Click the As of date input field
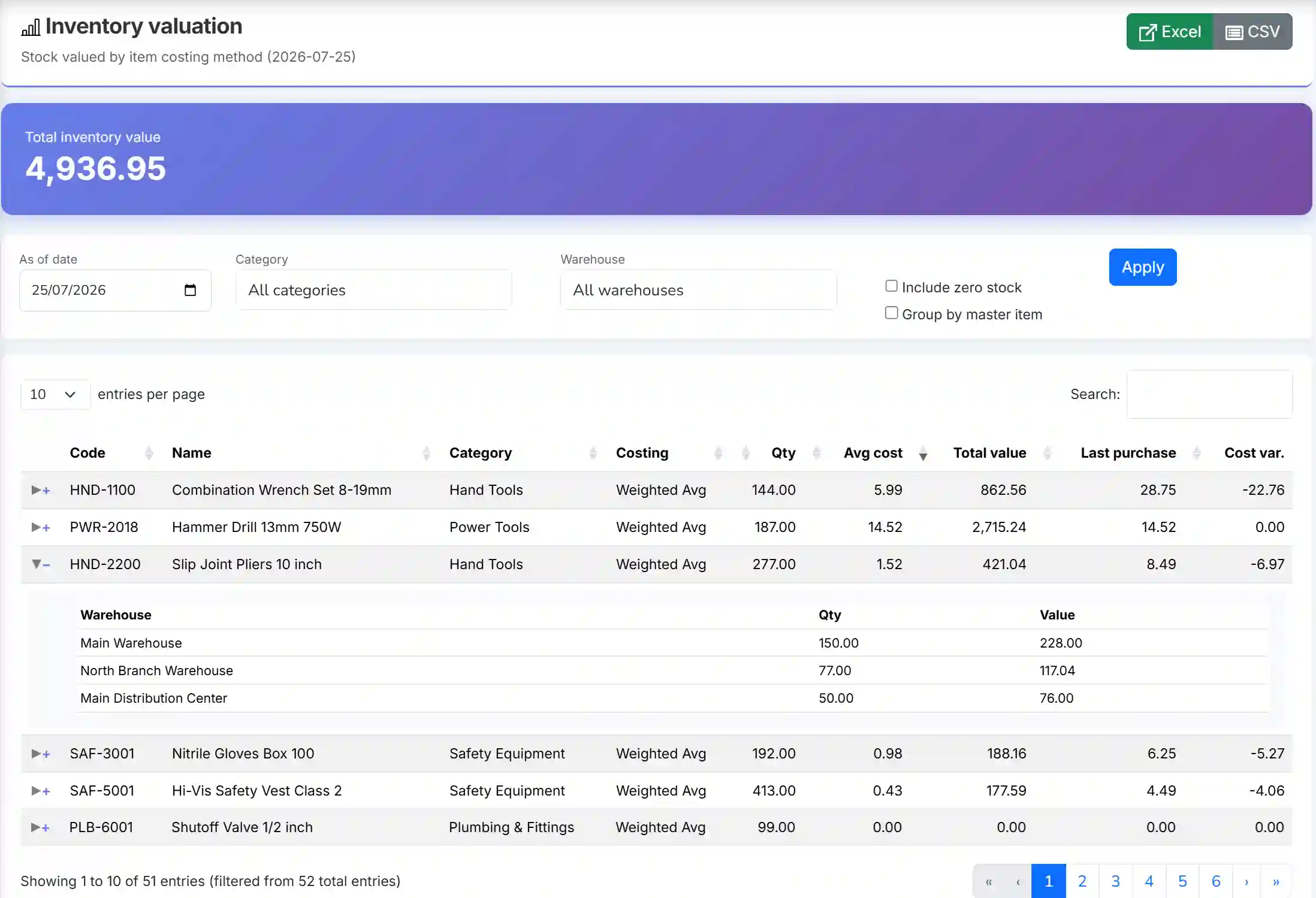This screenshot has height=898, width=1316. [115, 290]
